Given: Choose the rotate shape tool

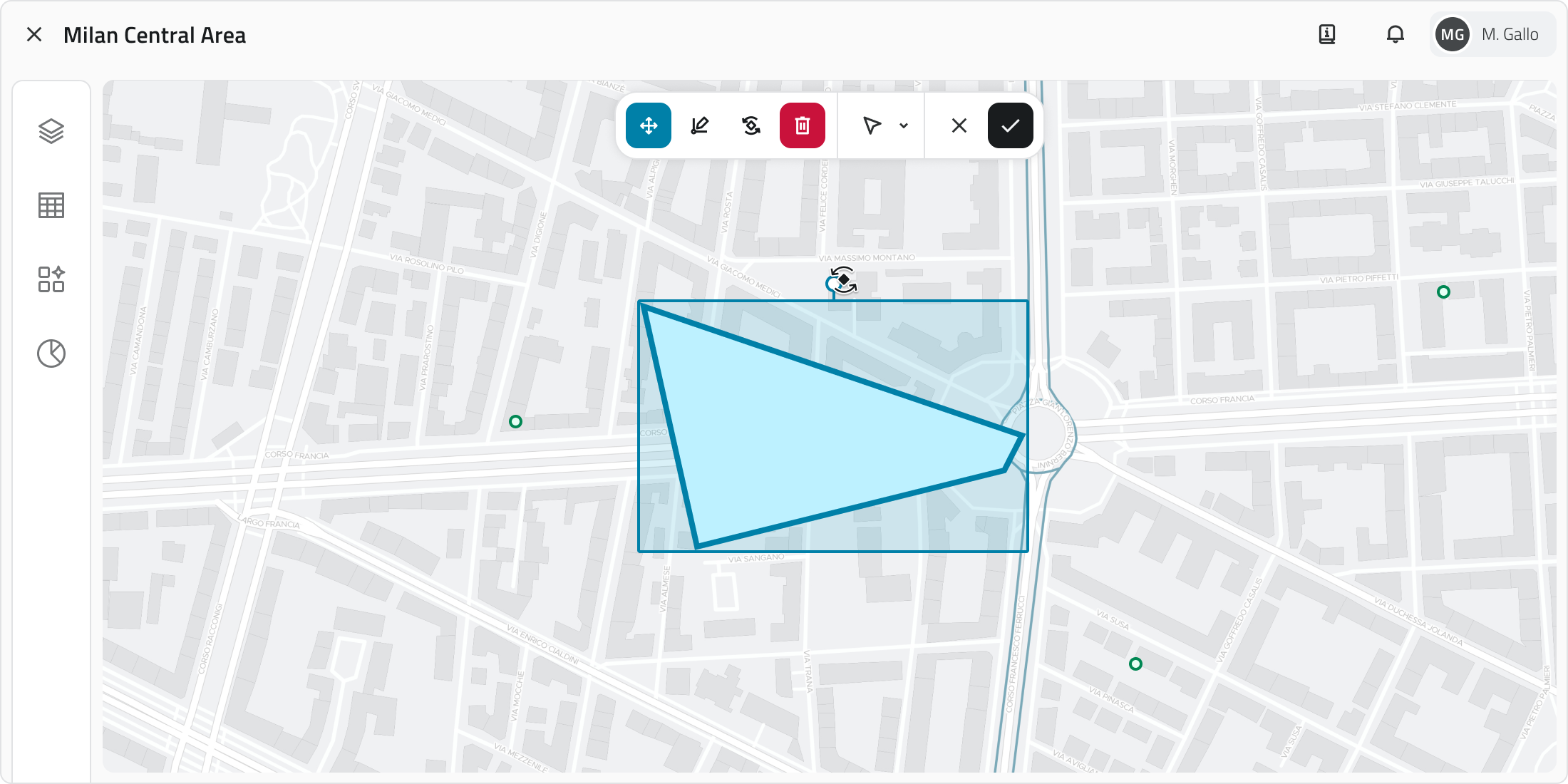Looking at the screenshot, I should pos(751,126).
